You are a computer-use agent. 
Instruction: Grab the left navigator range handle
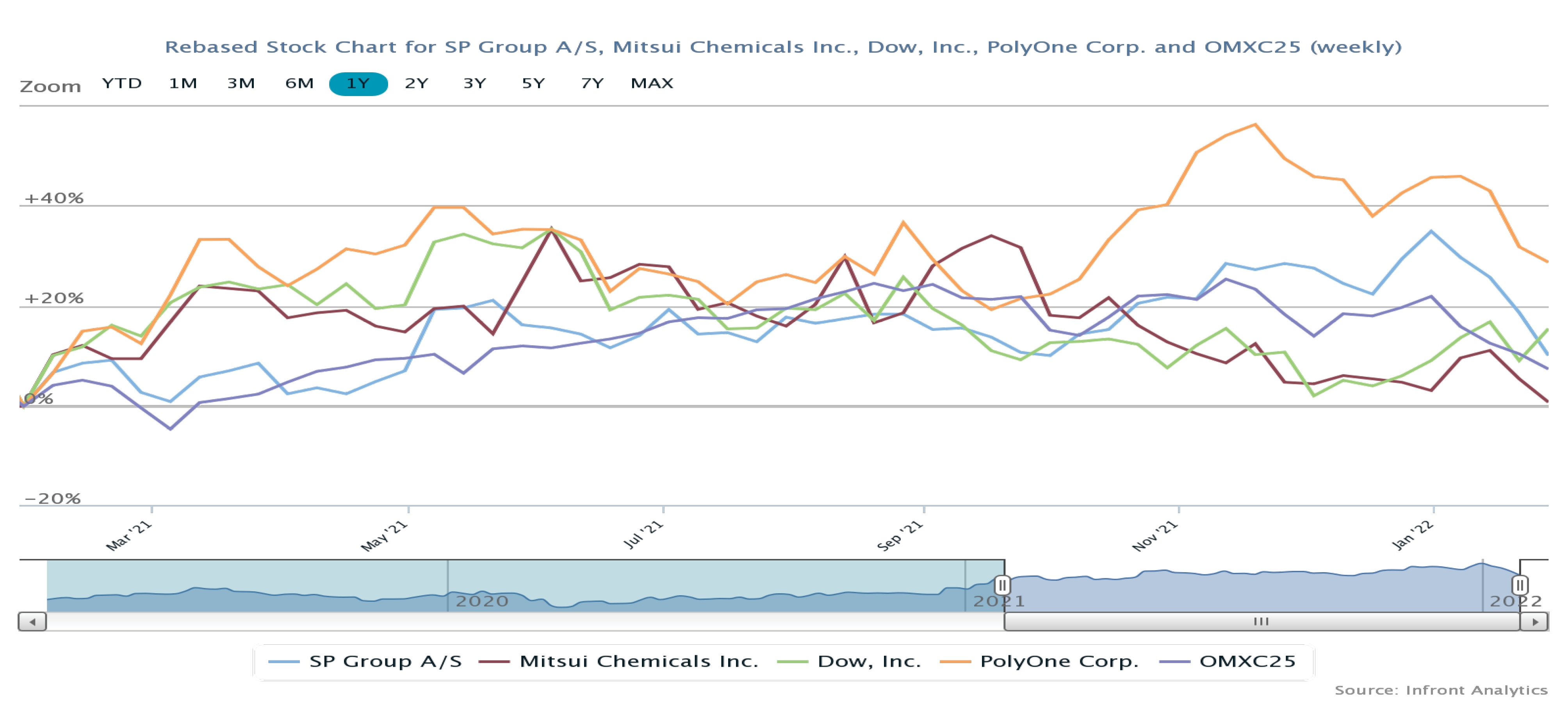[1002, 585]
